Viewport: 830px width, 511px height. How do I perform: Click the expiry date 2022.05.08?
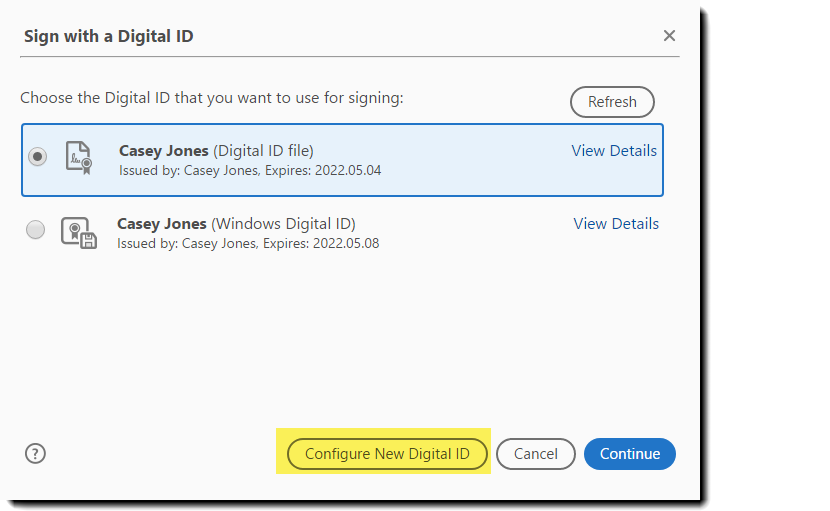[x=347, y=243]
